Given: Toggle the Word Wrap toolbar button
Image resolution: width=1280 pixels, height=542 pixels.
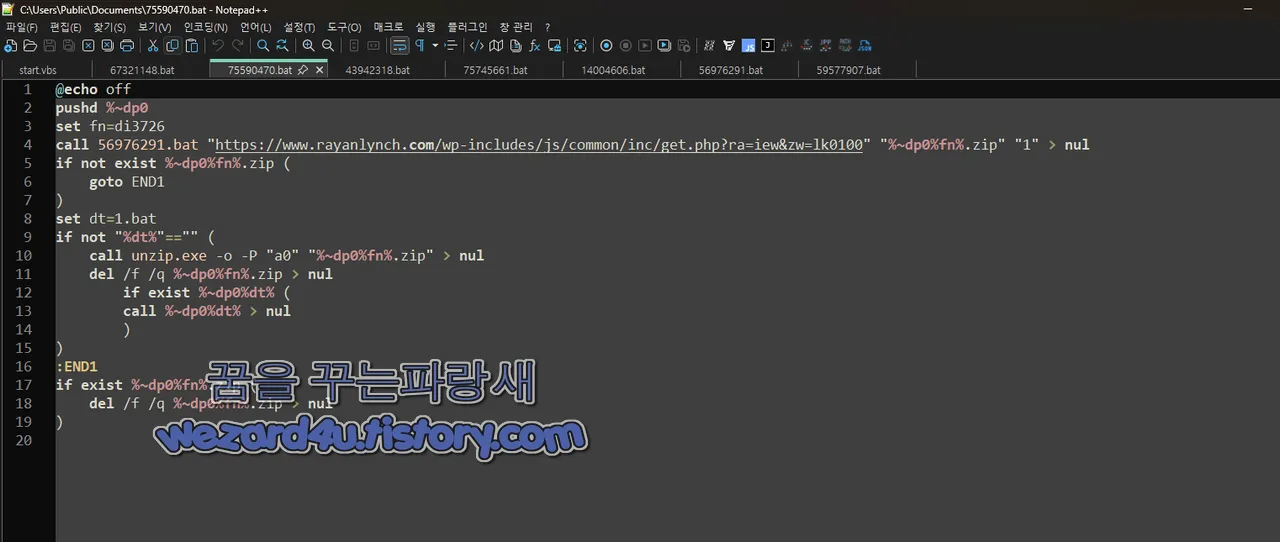Looking at the screenshot, I should tap(400, 46).
